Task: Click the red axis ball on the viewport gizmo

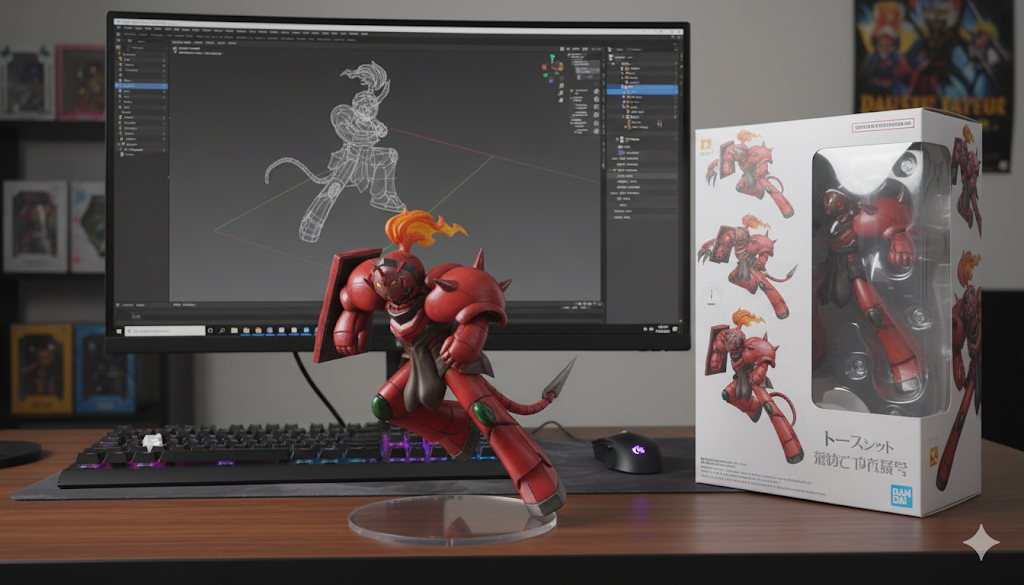Action: [x=544, y=68]
